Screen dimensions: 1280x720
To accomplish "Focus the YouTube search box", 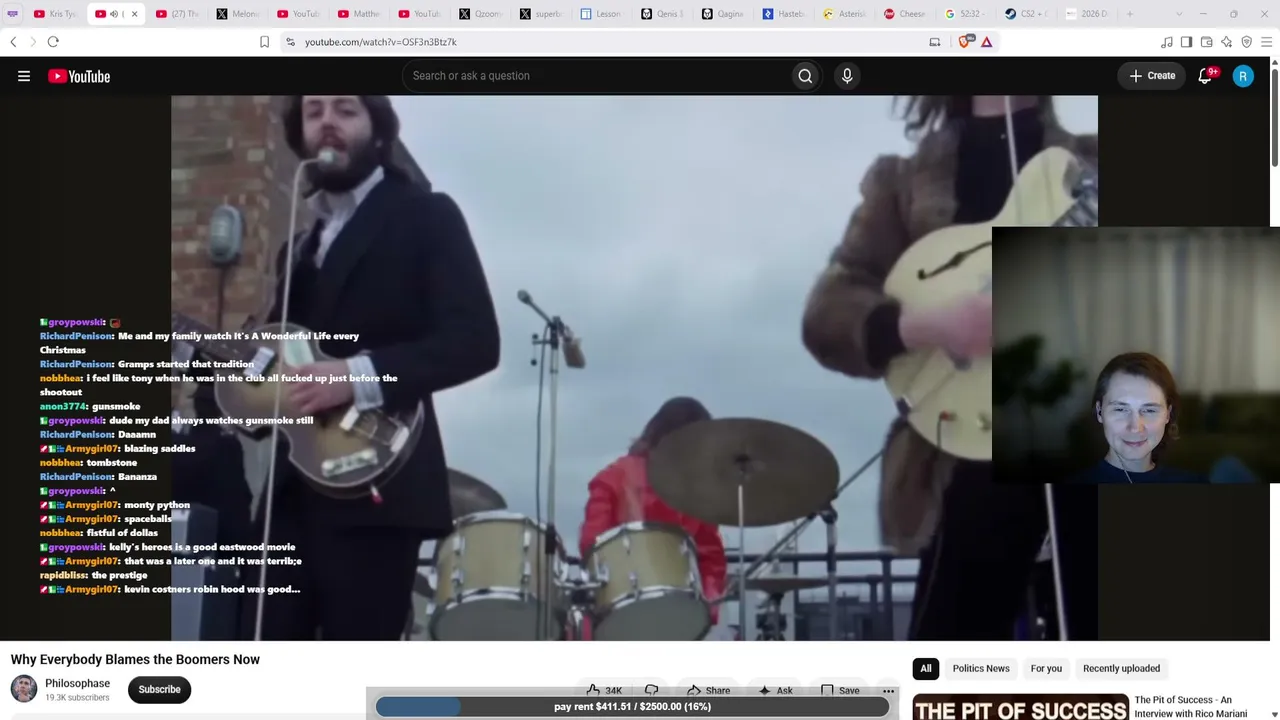I will [x=596, y=76].
